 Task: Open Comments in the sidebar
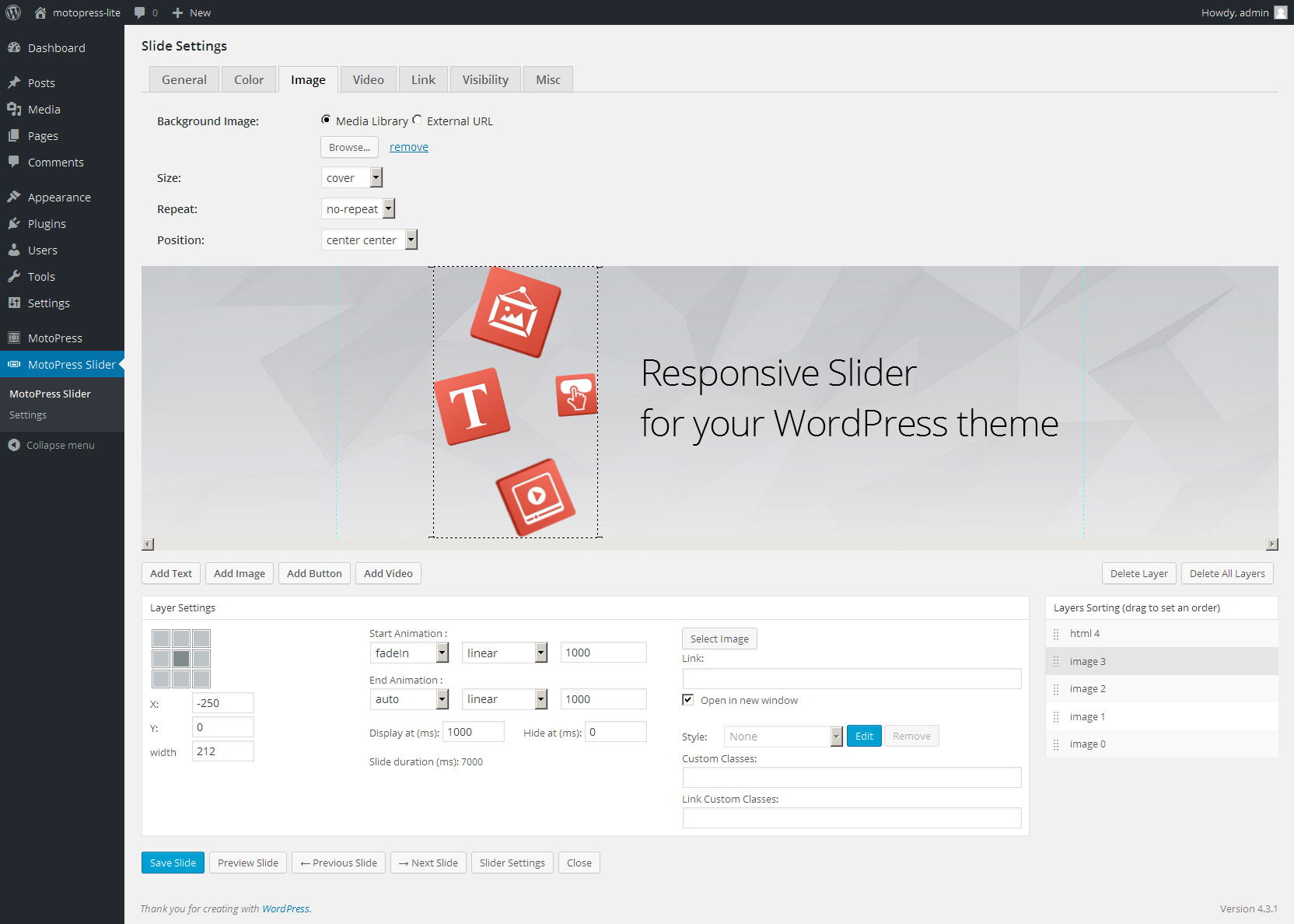(x=62, y=163)
